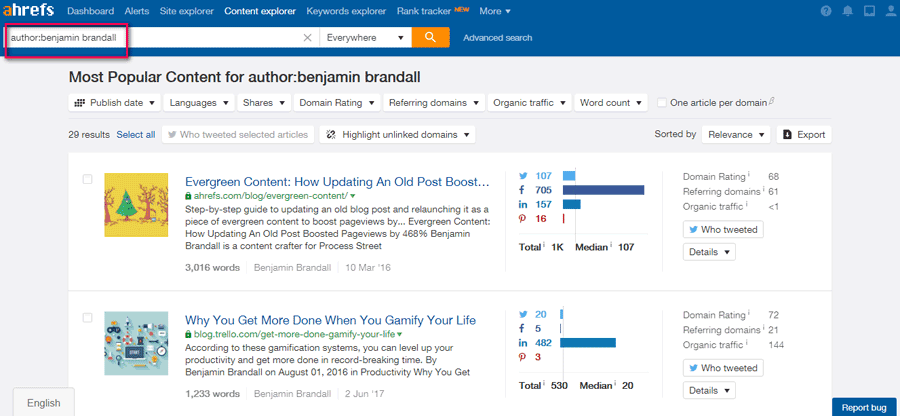The image size is (900, 416).
Task: Click Referring domains info icon for Evergreen article
Action: (765, 190)
